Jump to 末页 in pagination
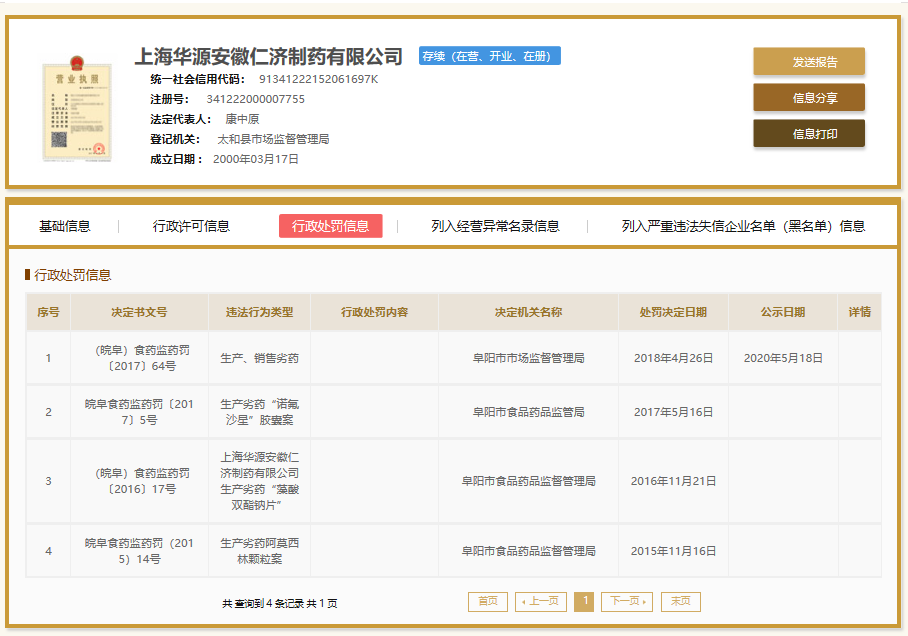 [680, 601]
